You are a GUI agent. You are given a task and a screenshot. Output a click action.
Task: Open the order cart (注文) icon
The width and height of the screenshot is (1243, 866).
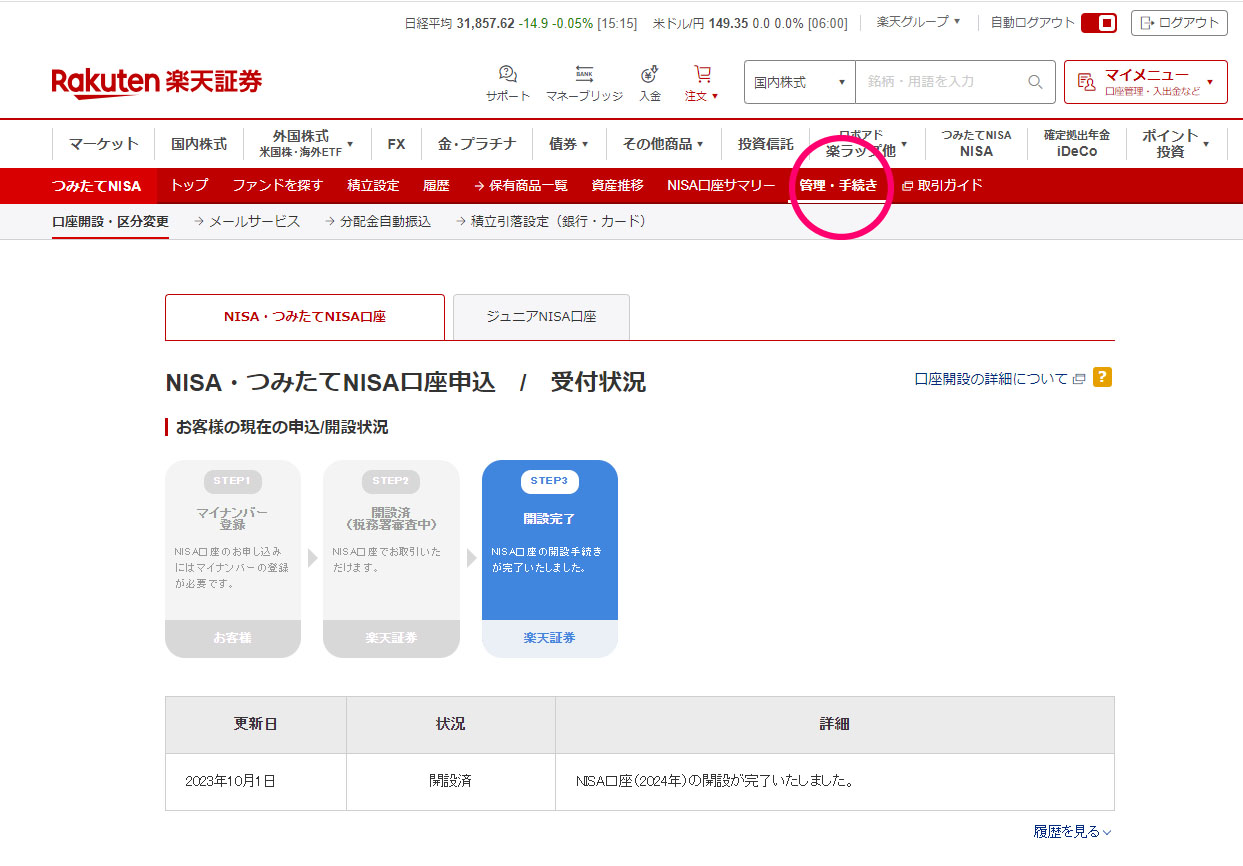click(702, 75)
